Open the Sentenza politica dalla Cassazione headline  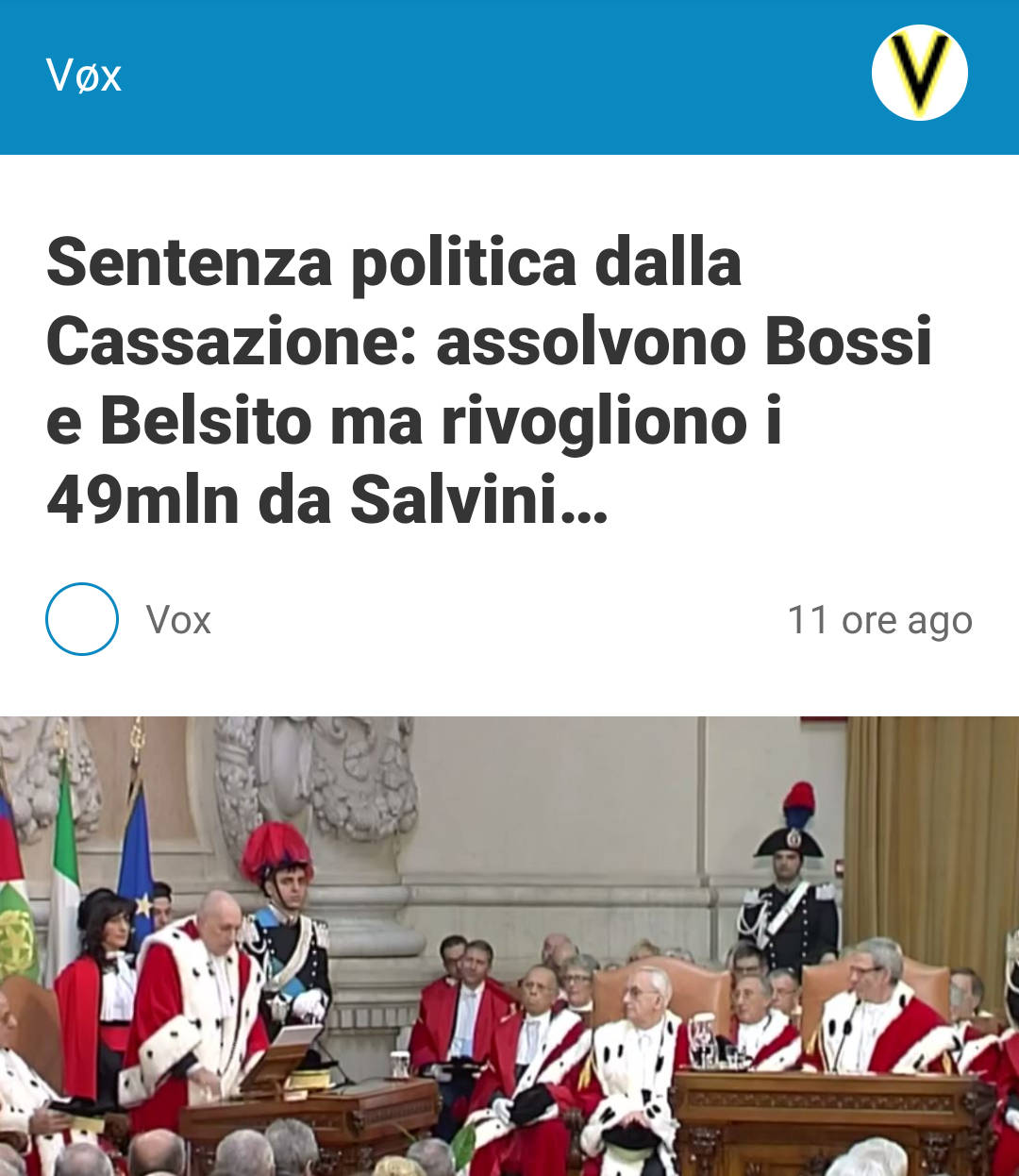tap(489, 380)
